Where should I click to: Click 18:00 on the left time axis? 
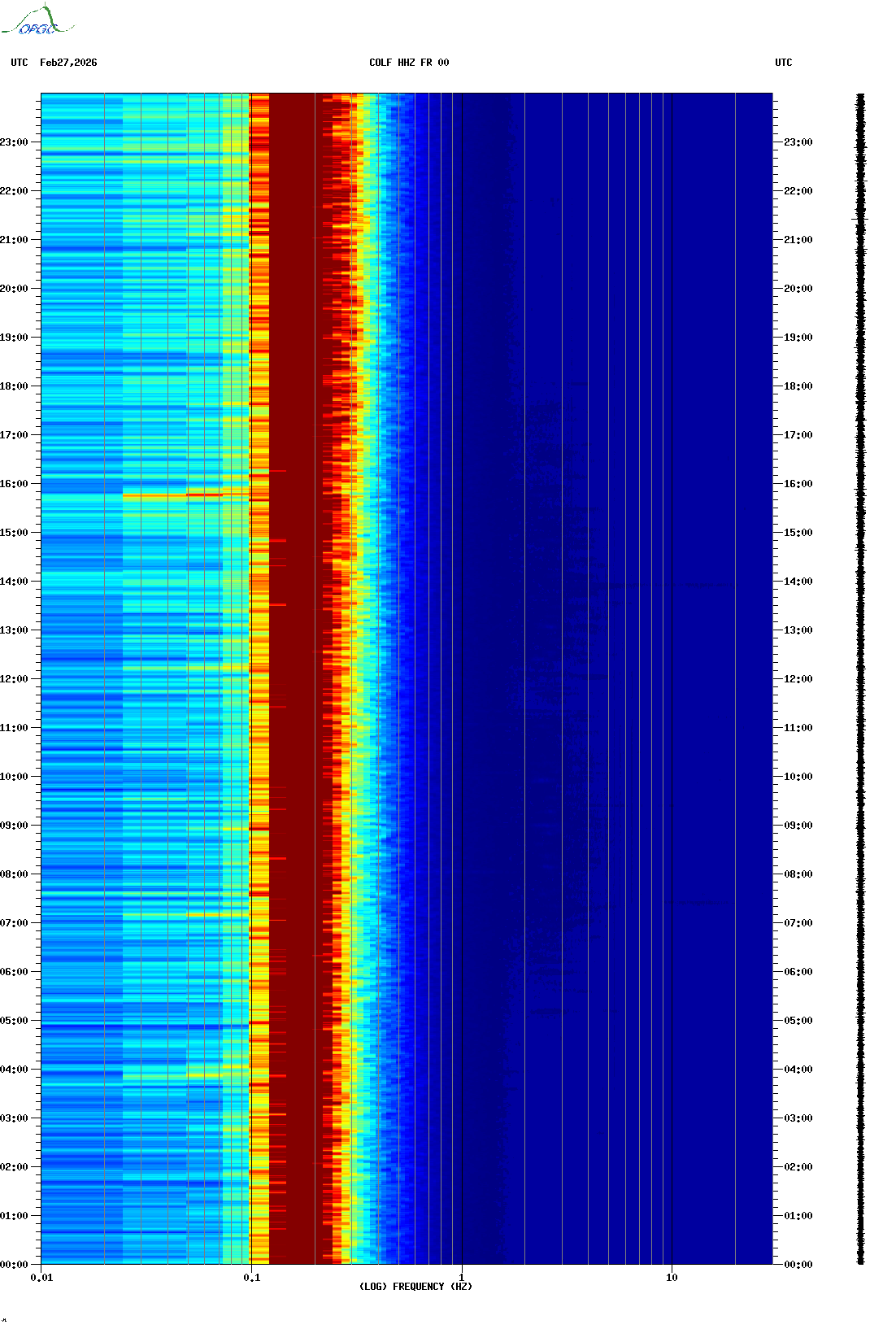click(x=14, y=386)
